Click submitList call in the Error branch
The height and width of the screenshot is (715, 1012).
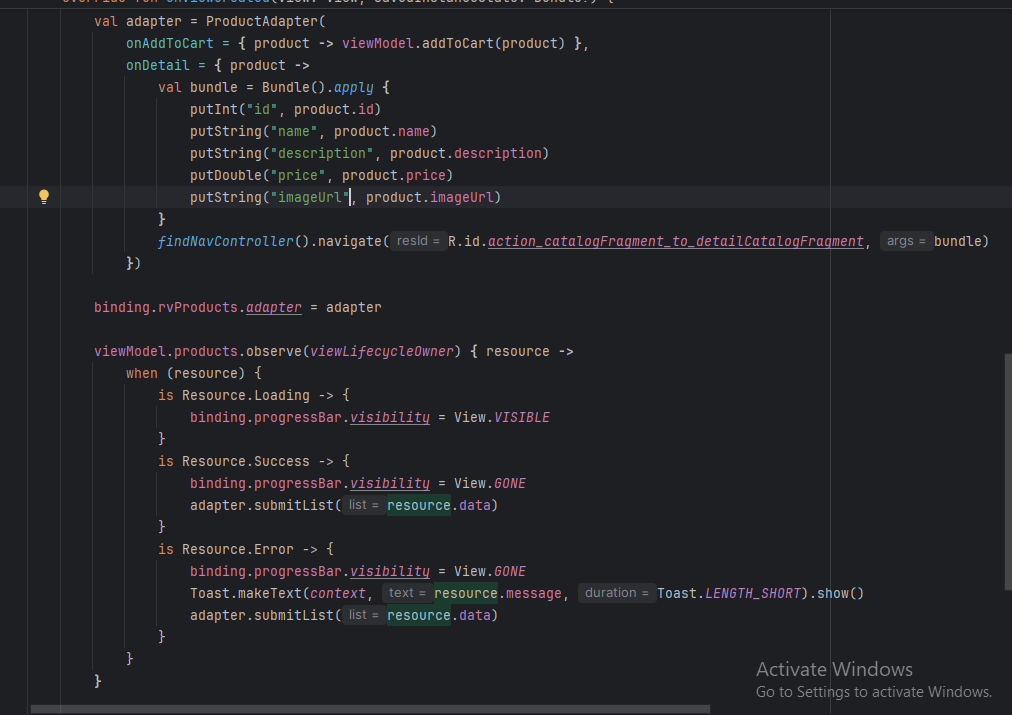(x=294, y=616)
